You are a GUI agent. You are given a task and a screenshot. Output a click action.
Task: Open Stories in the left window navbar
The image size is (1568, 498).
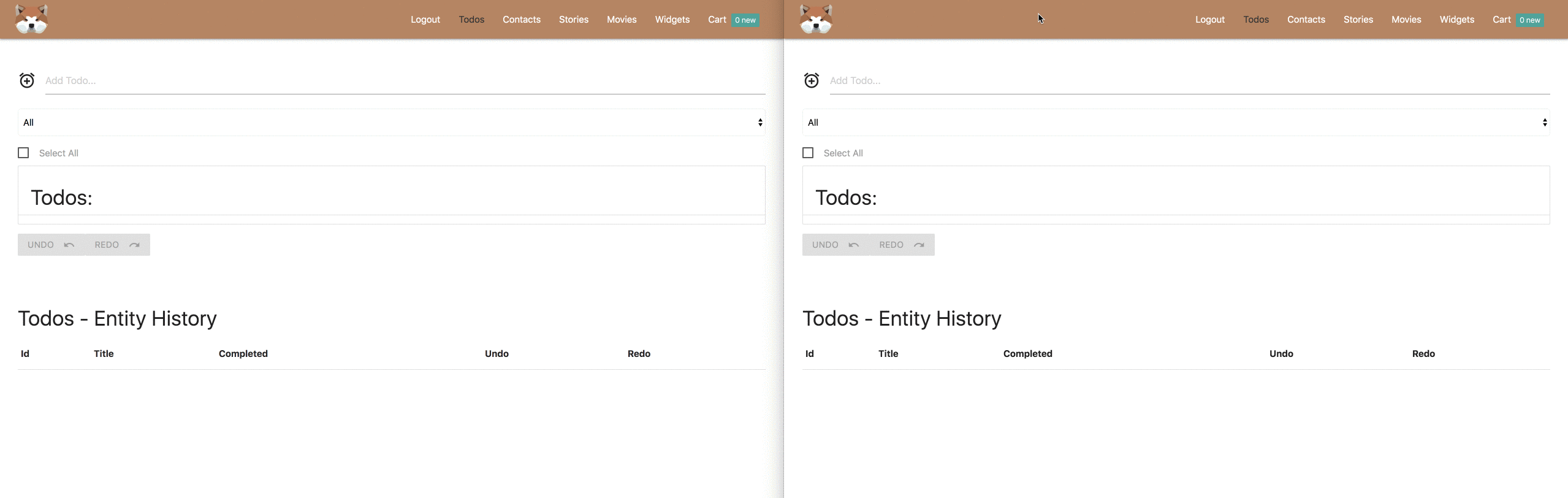tap(574, 20)
